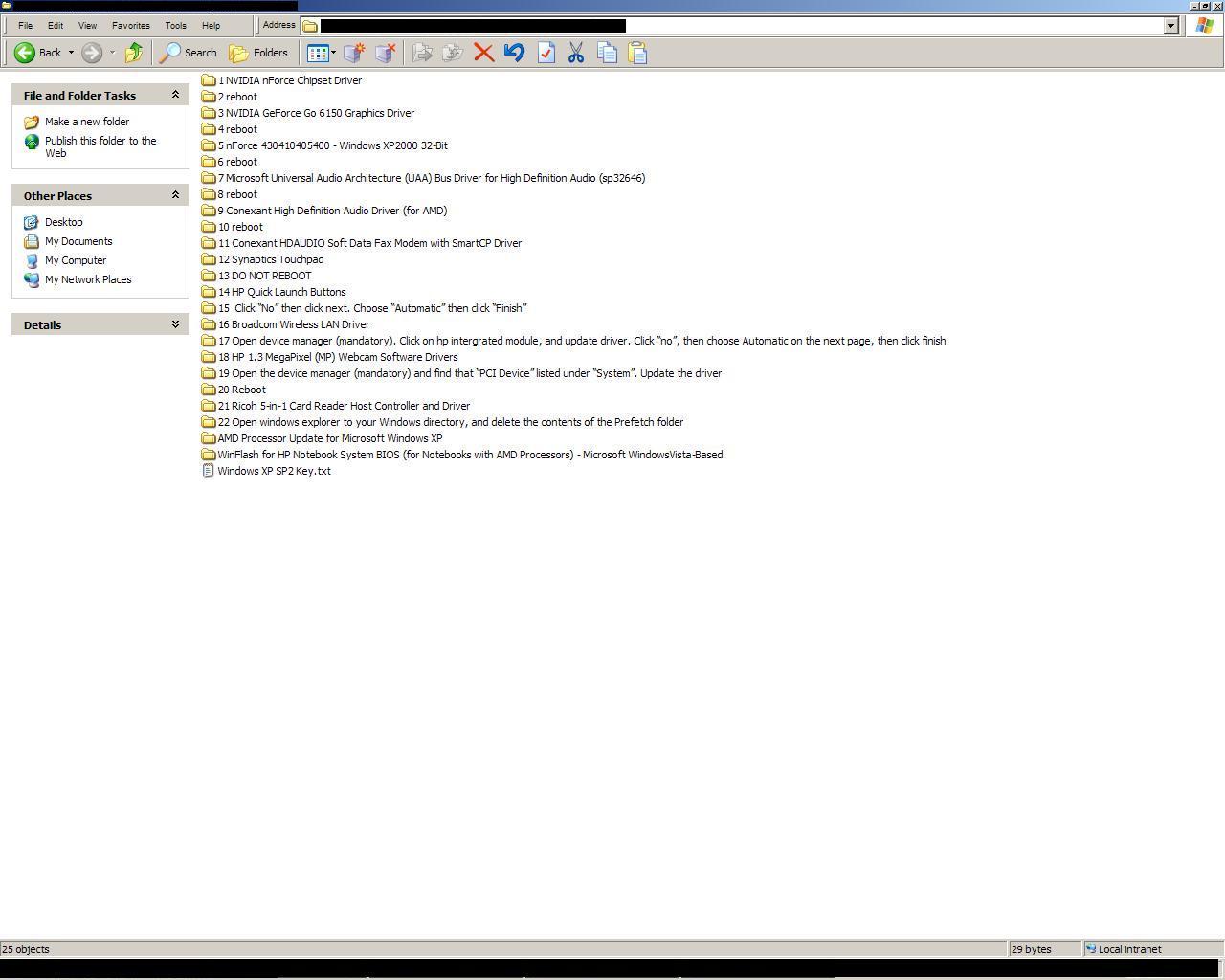Select '18 HP 1.3 MegaPixel Webcam' folder
This screenshot has height=980, width=1225.
[x=329, y=357]
